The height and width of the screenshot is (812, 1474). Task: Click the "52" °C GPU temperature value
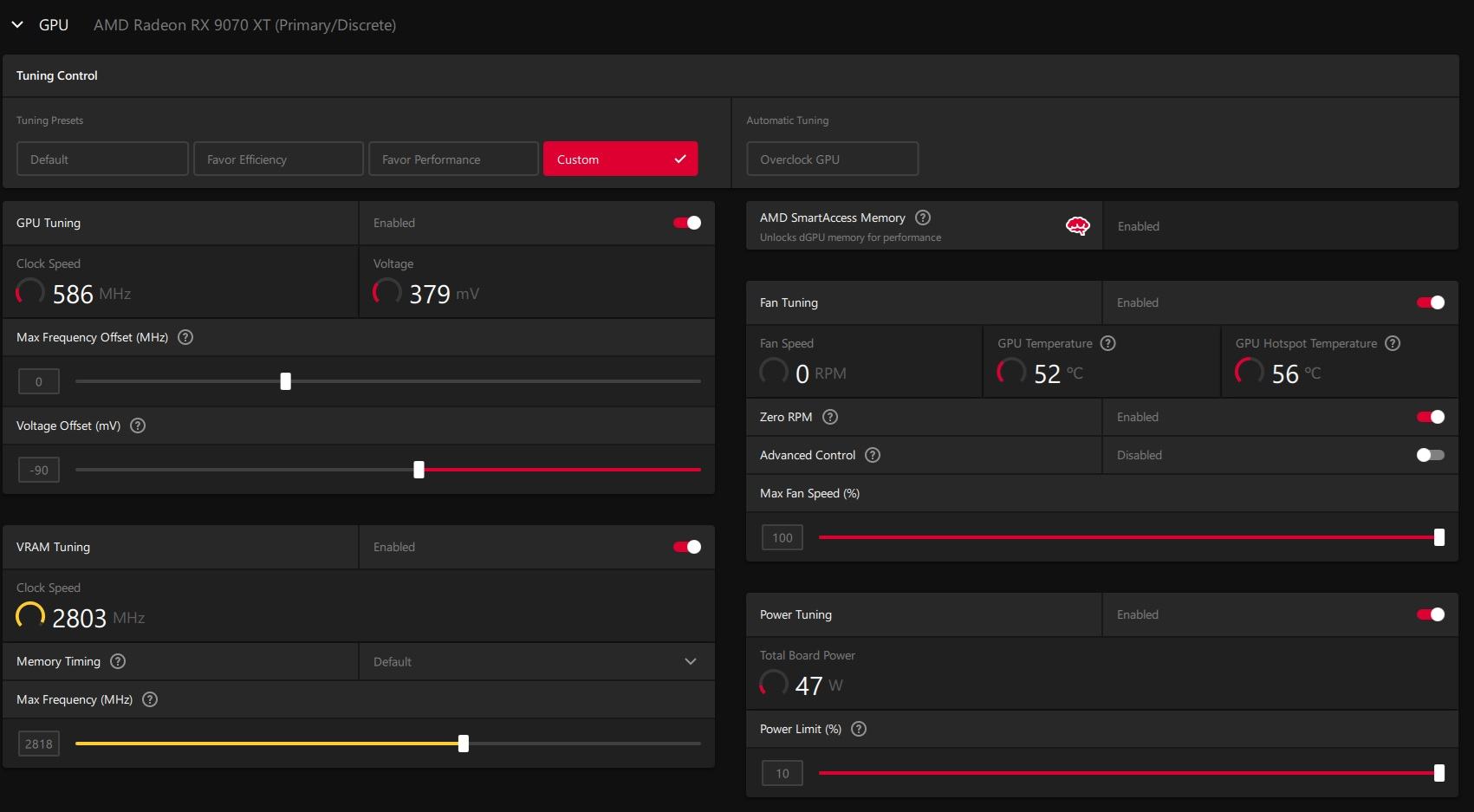tap(1048, 374)
